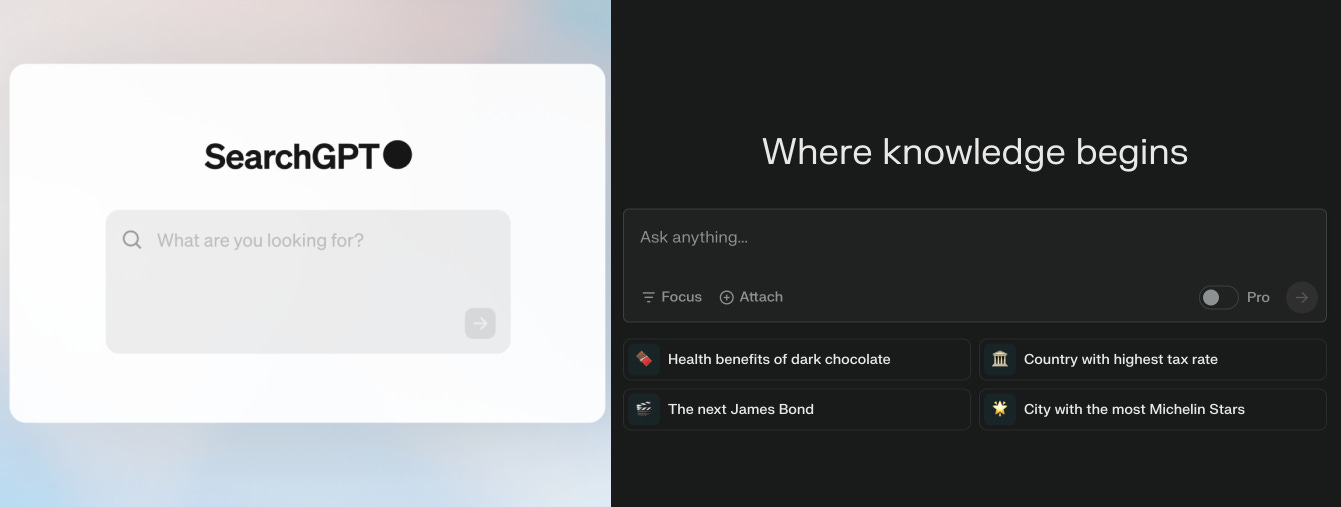Click the Pro label text
Viewport: 1341px width, 507px height.
1258,297
